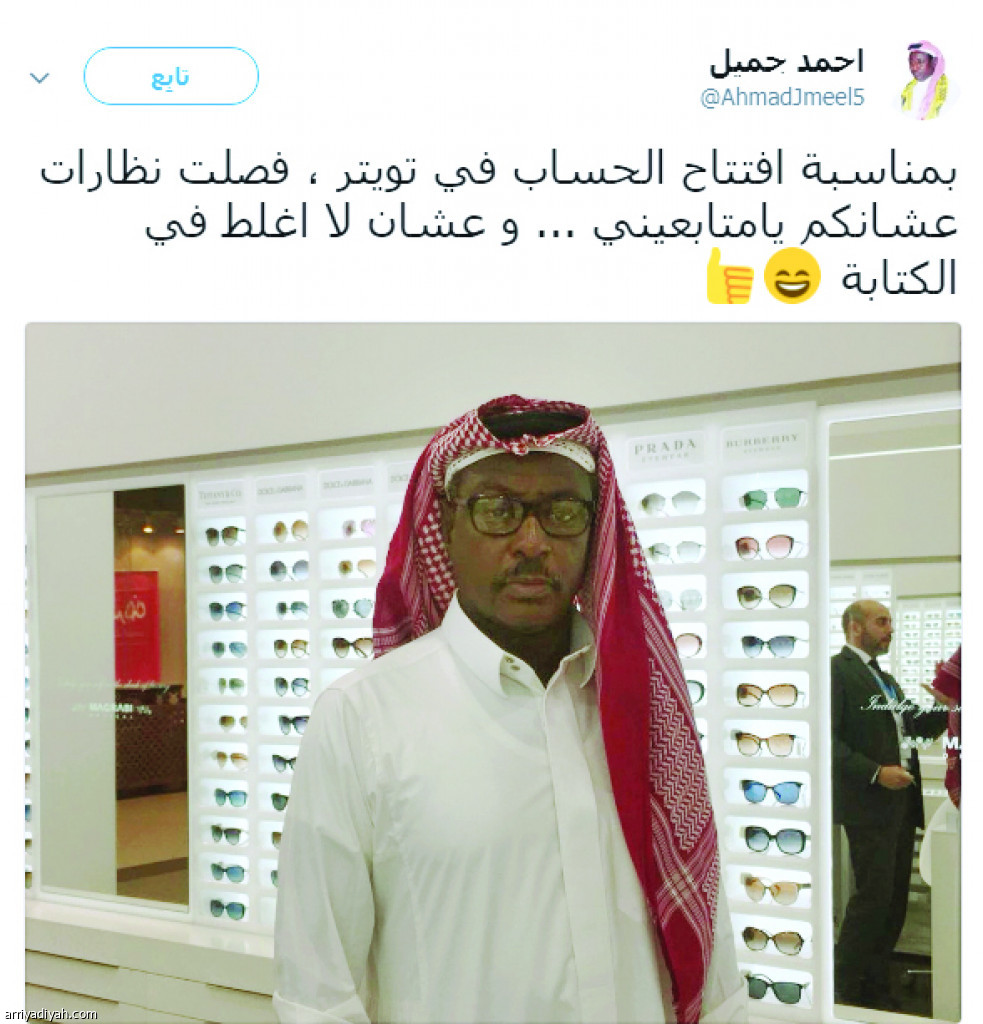Click the تابع follow button
The image size is (983, 1024).
tap(171, 76)
